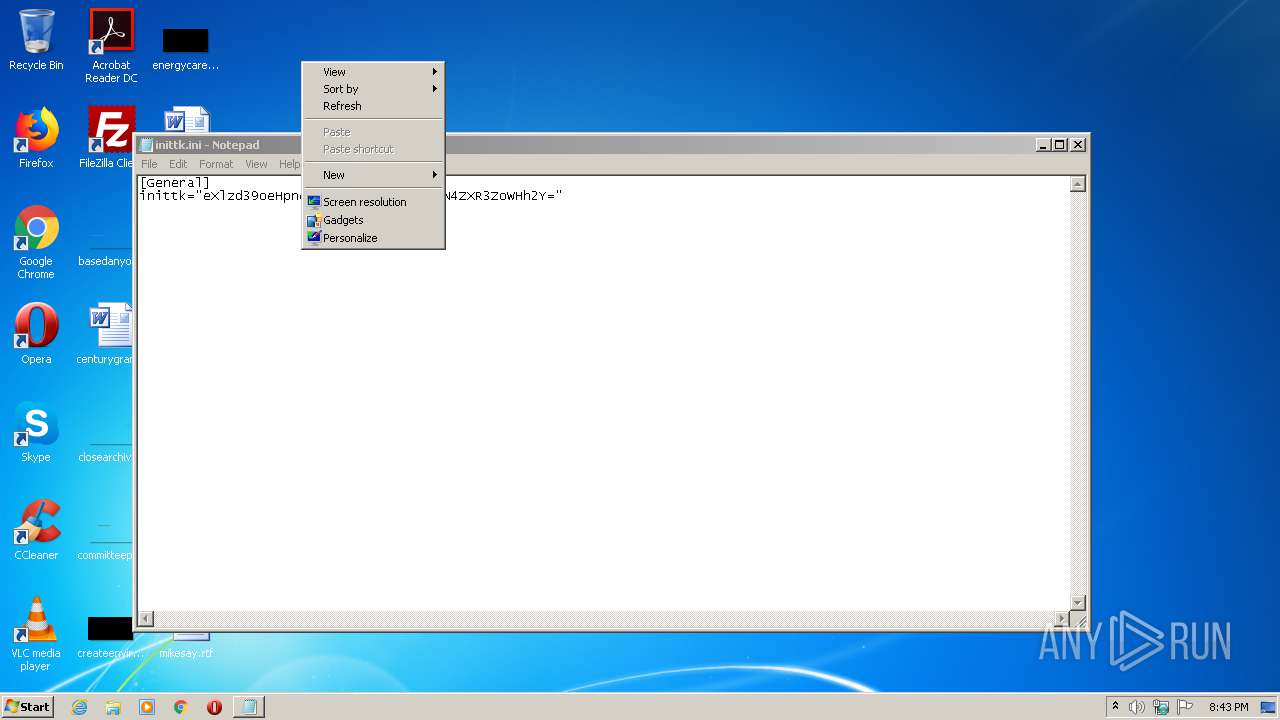Click the taskbar clock showing 8:43 PM
1280x720 pixels.
pyautogui.click(x=1228, y=707)
